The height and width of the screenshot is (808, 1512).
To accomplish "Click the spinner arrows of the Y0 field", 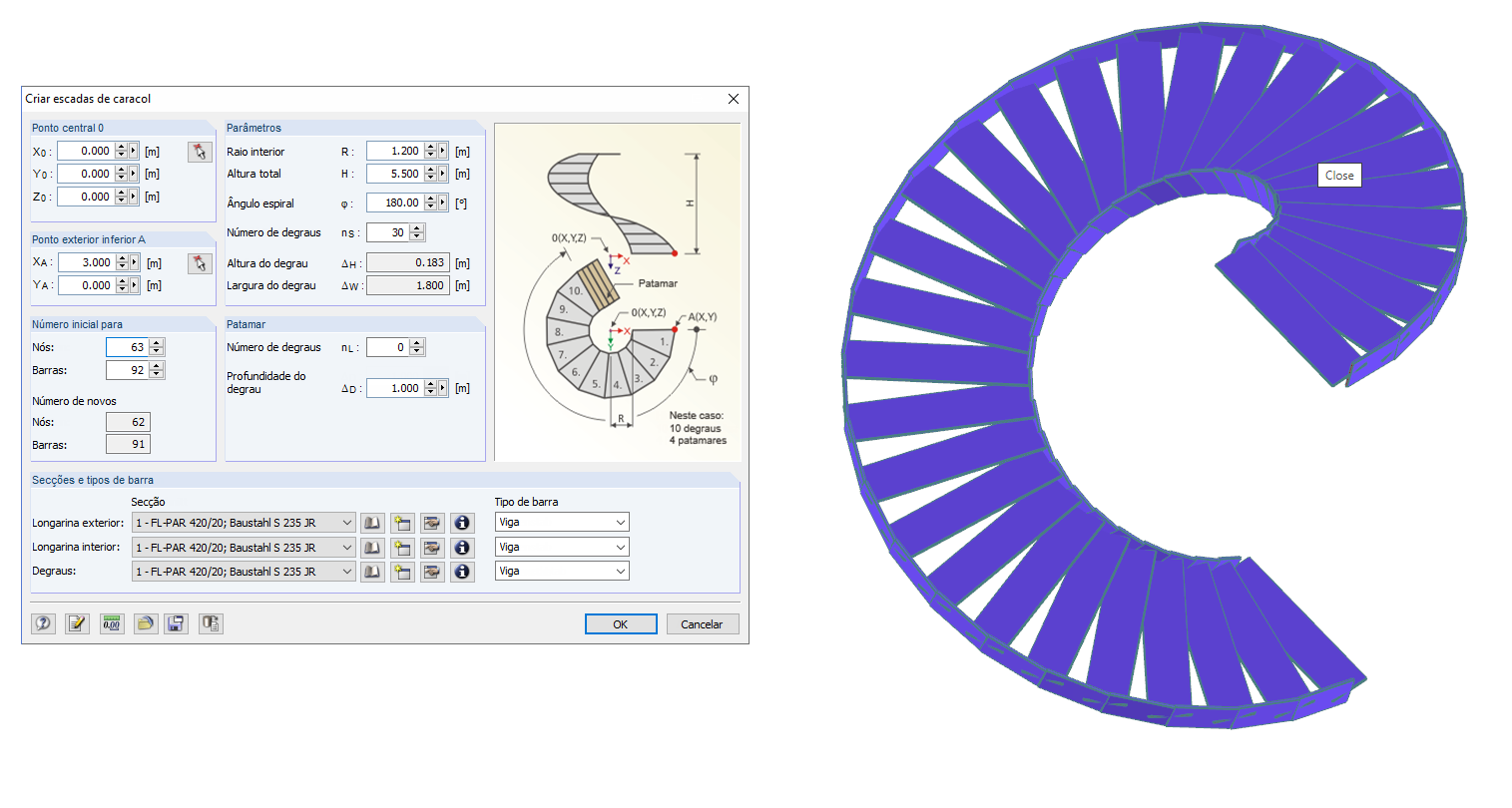I will (x=121, y=174).
